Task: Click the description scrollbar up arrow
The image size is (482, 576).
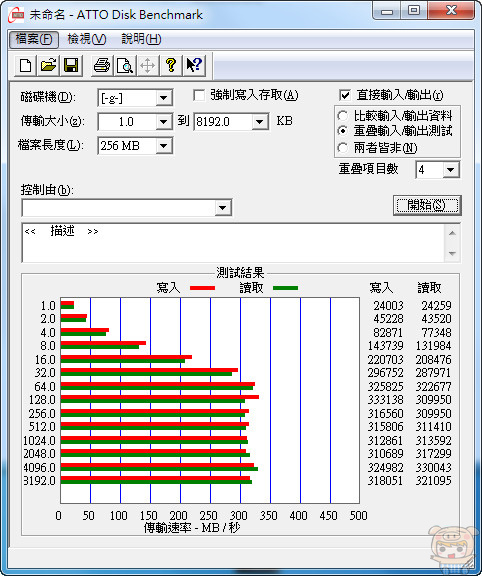Action: [x=452, y=233]
